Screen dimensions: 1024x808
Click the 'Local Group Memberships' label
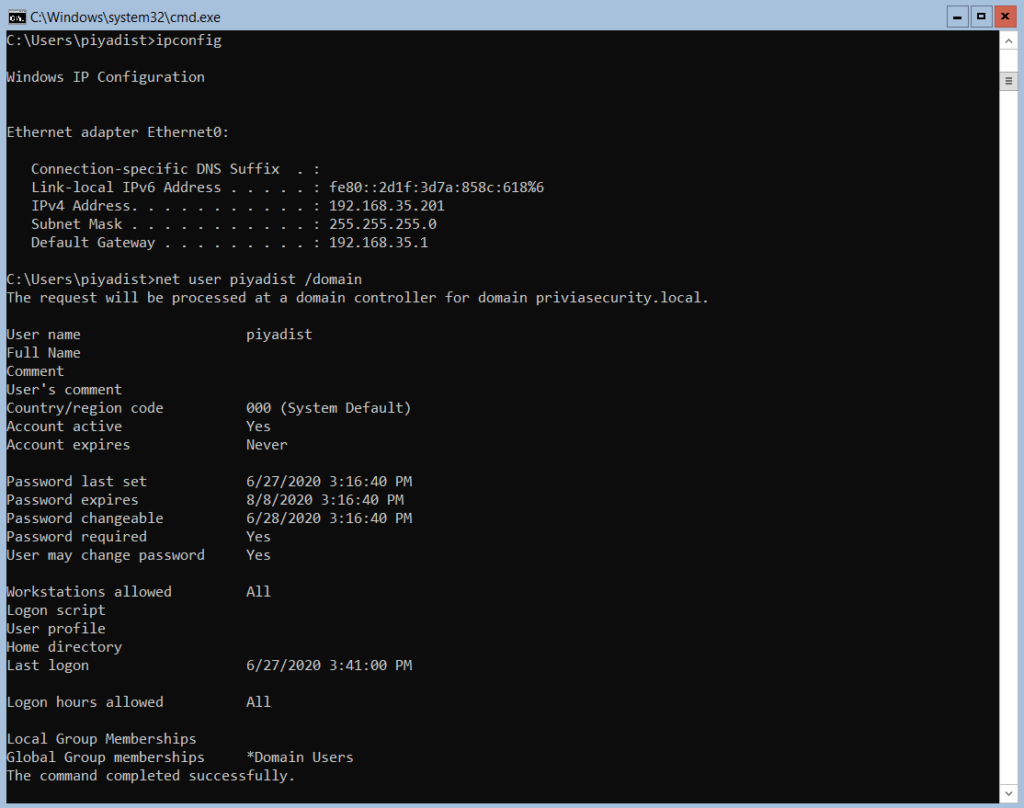[x=101, y=739]
